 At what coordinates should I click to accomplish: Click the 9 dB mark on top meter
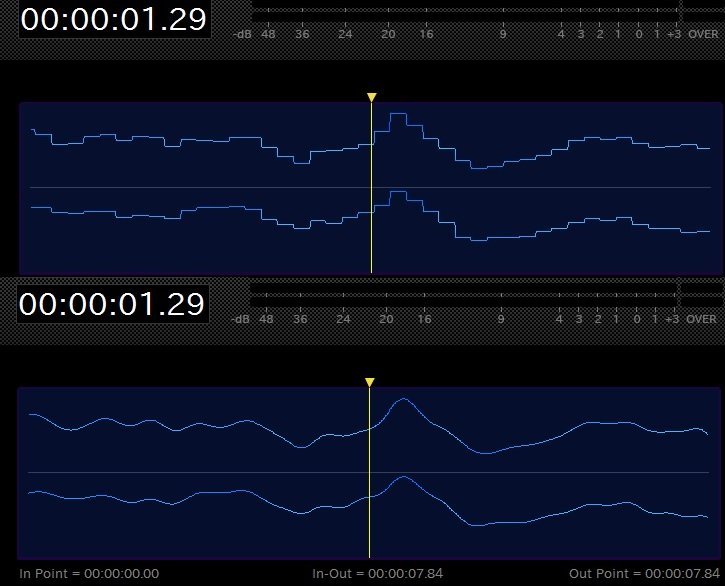pyautogui.click(x=502, y=34)
